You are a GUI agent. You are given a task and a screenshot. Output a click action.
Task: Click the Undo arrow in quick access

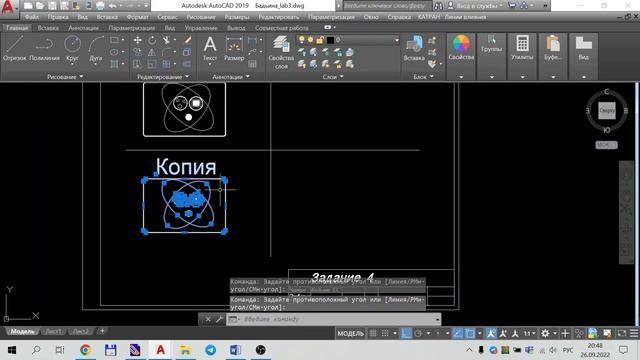pyautogui.click(x=112, y=6)
